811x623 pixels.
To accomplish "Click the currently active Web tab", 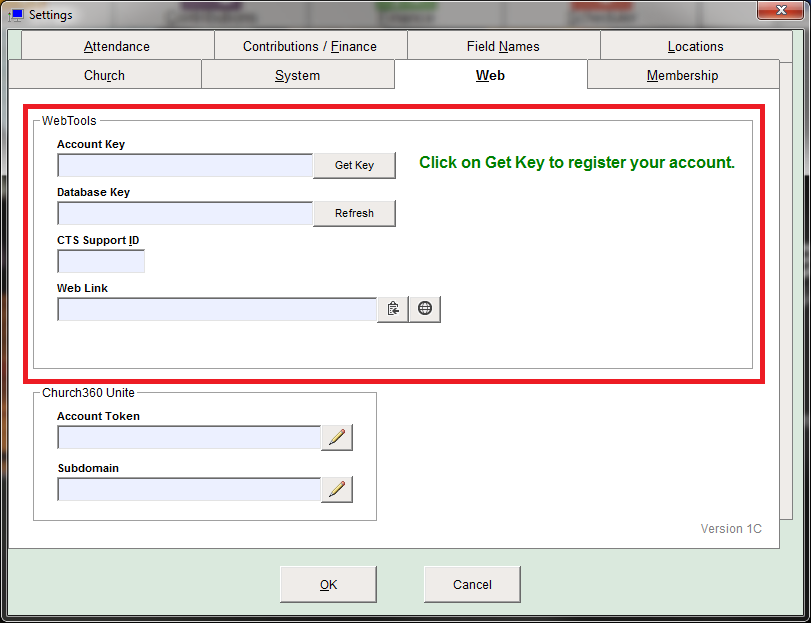I will tap(490, 75).
